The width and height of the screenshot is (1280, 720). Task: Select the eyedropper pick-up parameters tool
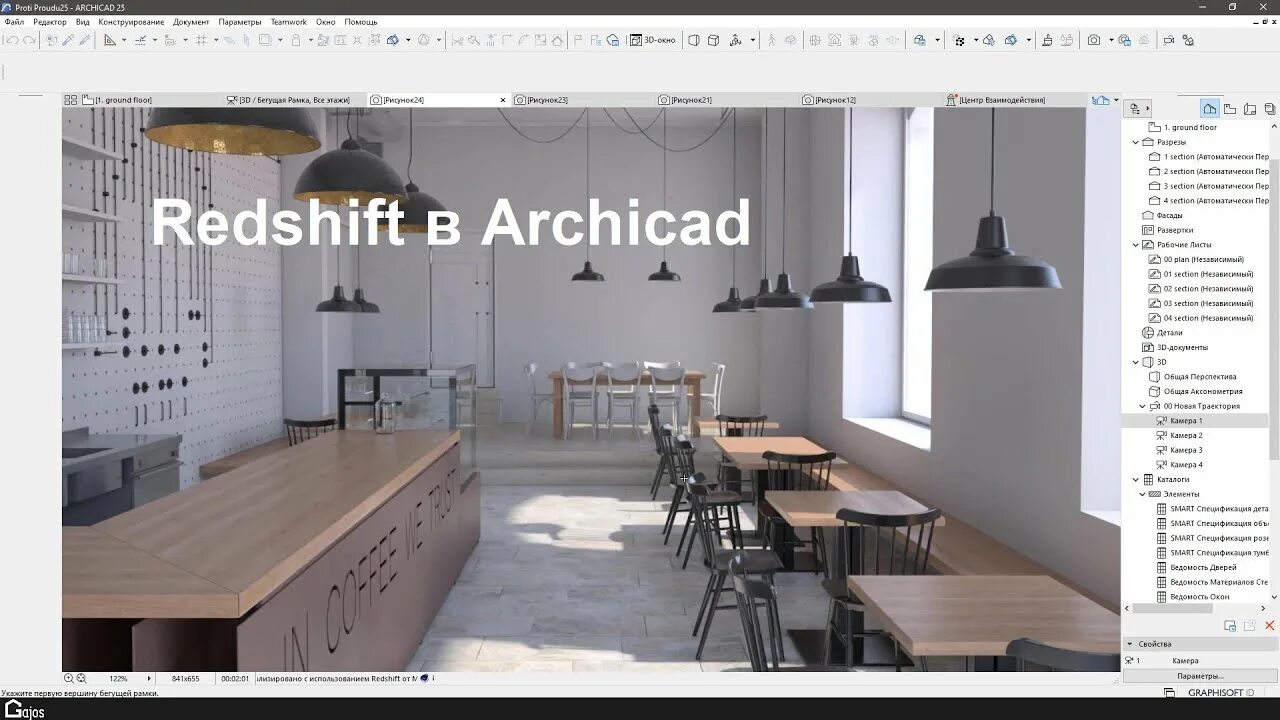click(68, 40)
